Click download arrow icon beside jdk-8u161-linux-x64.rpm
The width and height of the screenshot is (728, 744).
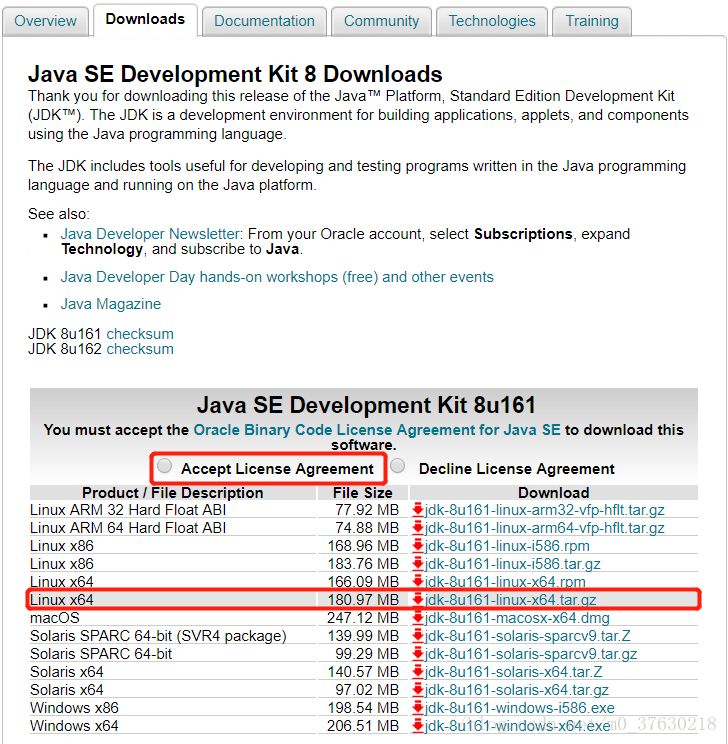point(418,582)
